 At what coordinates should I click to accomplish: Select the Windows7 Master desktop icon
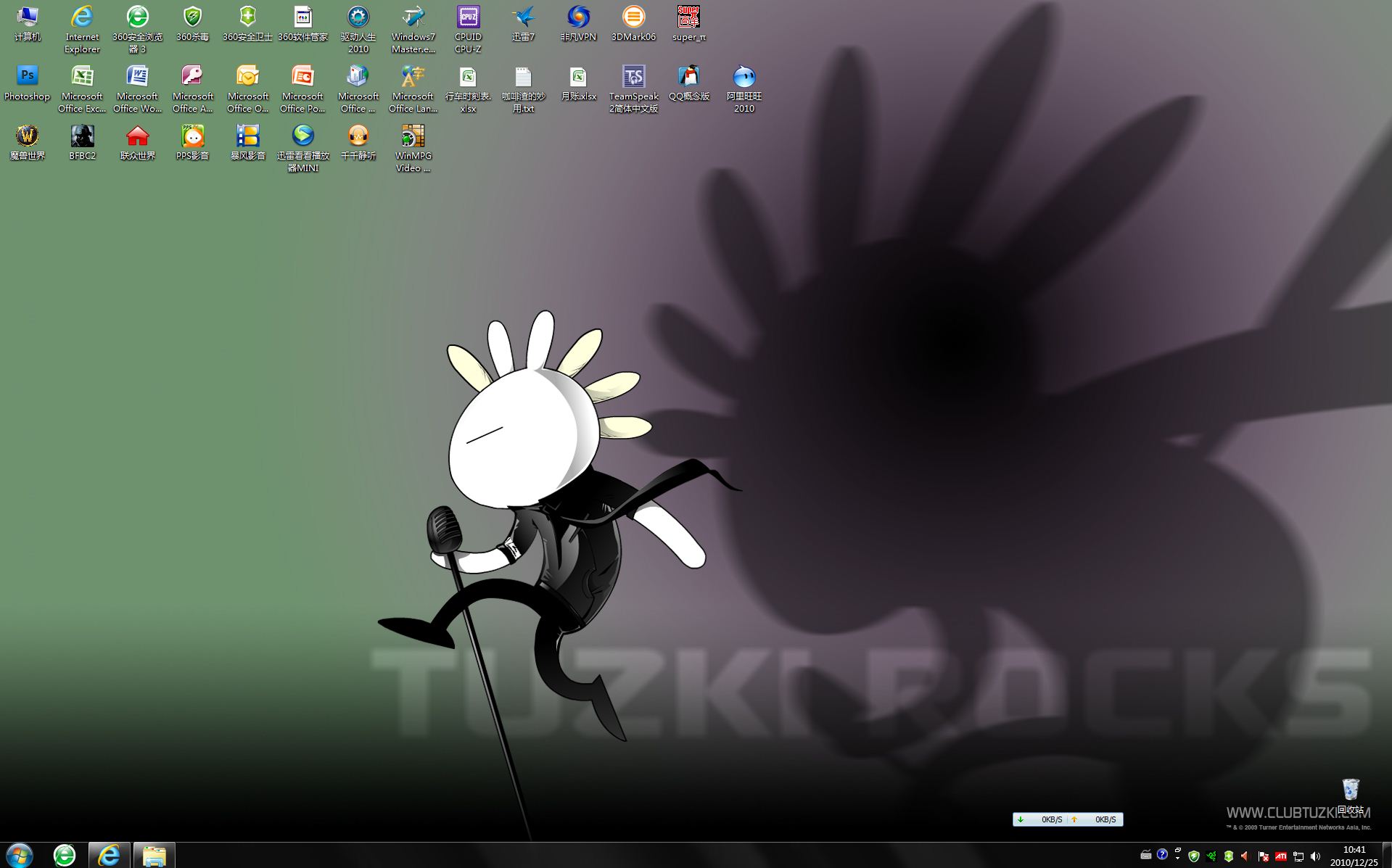coord(413,30)
